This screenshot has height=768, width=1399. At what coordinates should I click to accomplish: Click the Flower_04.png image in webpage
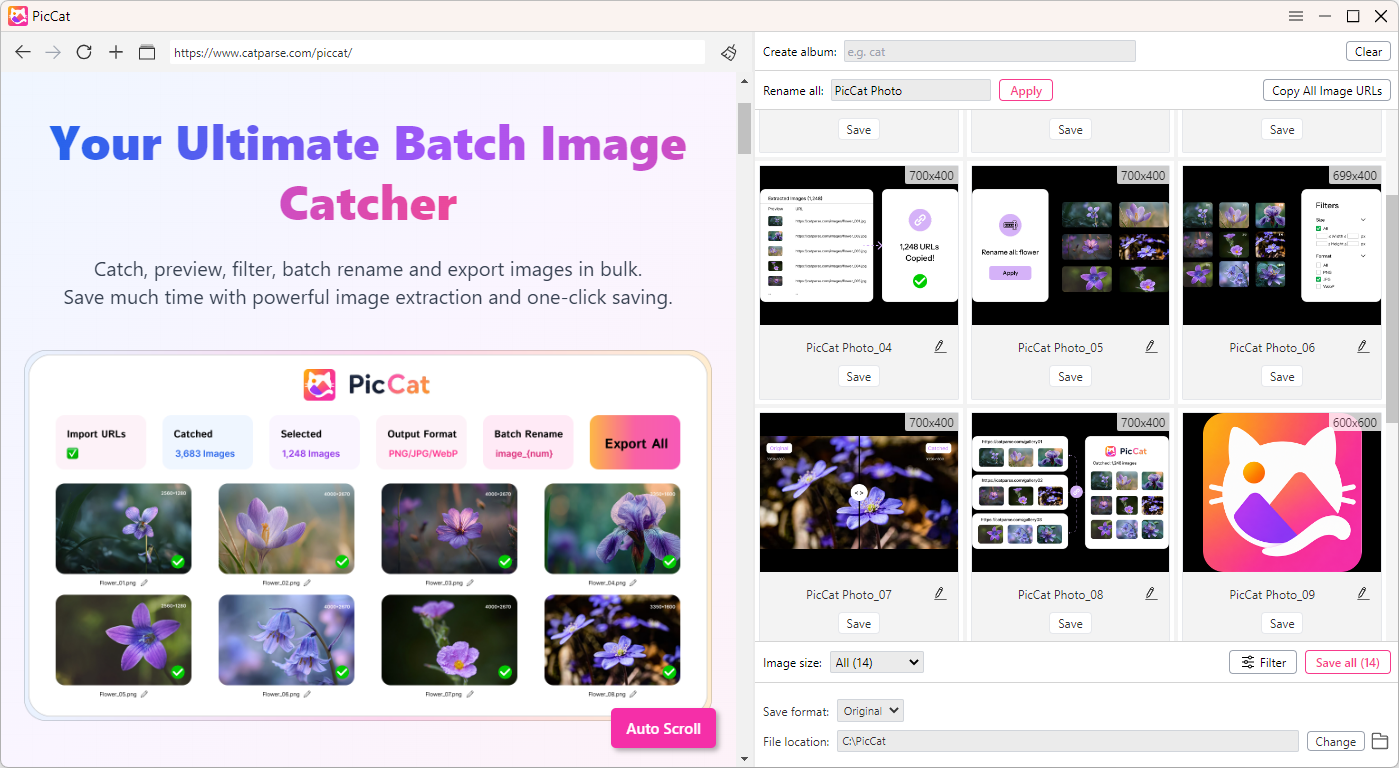[x=612, y=529]
